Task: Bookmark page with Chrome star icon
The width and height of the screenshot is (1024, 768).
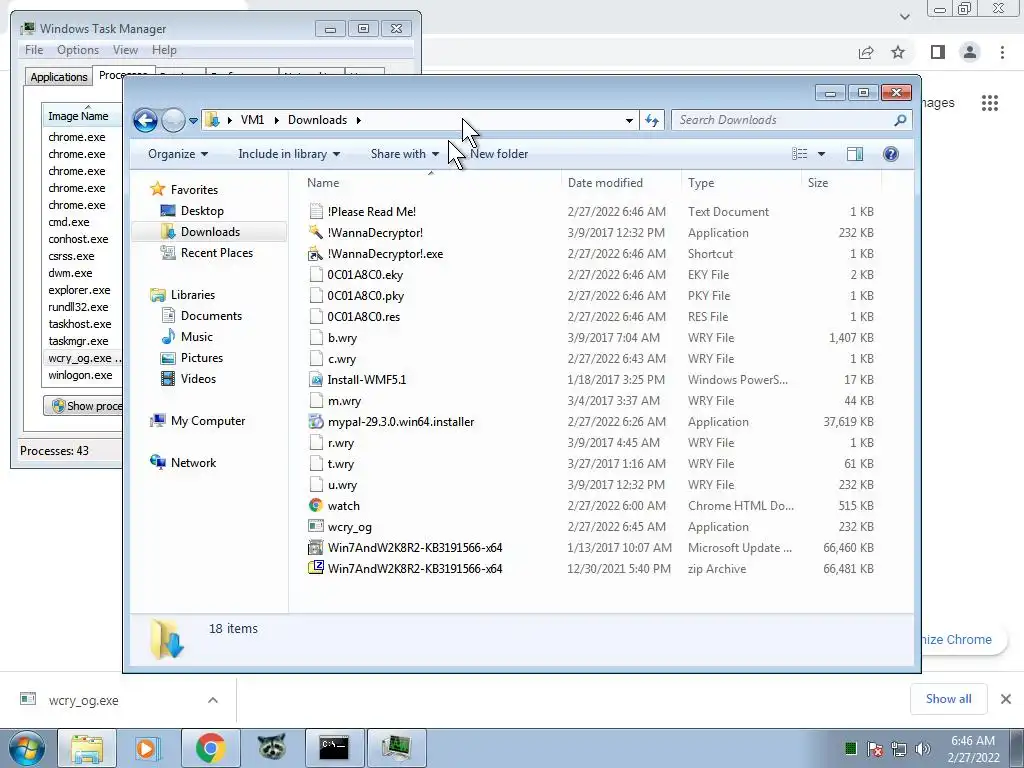Action: point(898,52)
